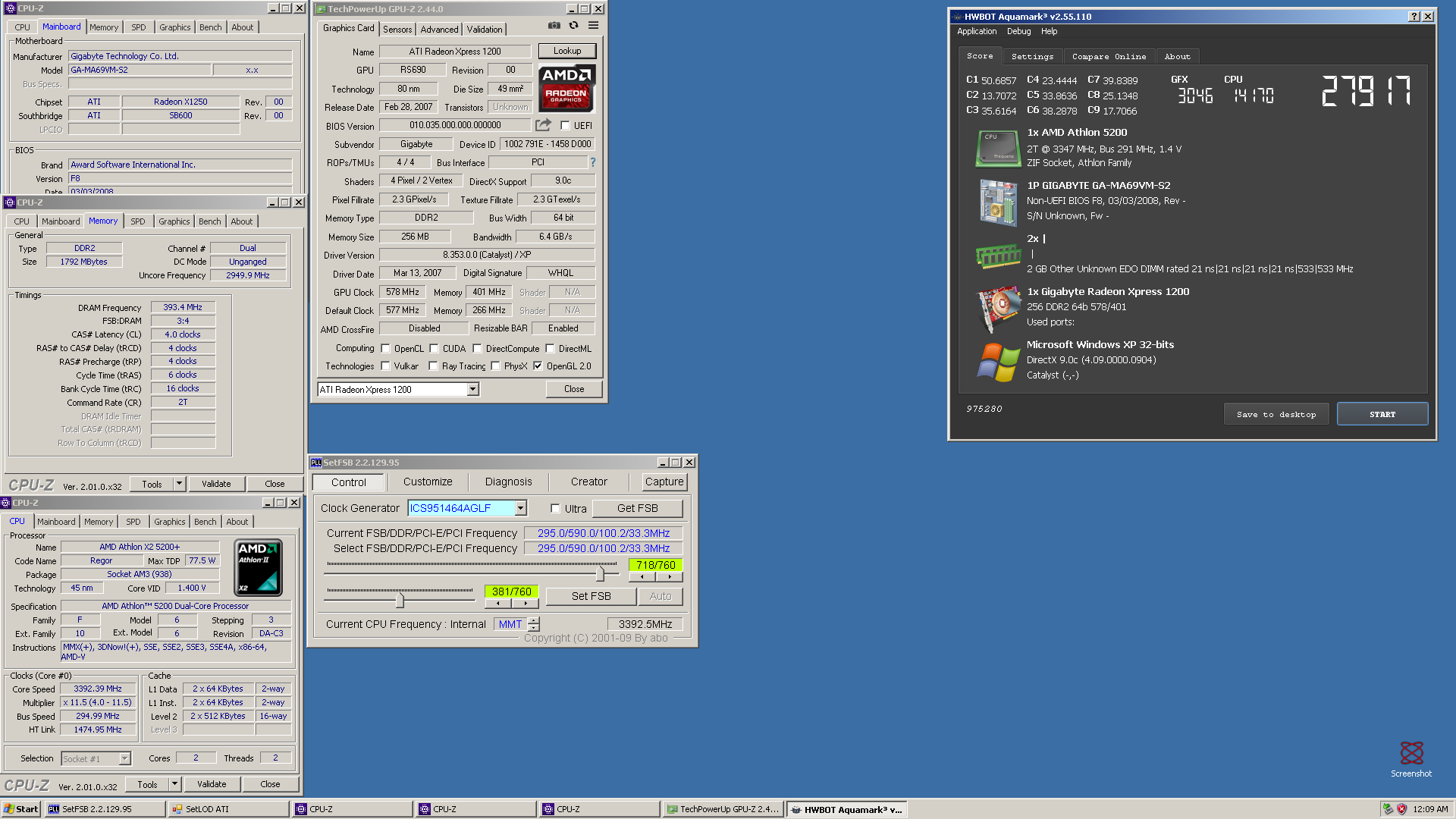
Task: Click the Set FSB button
Action: 591,597
